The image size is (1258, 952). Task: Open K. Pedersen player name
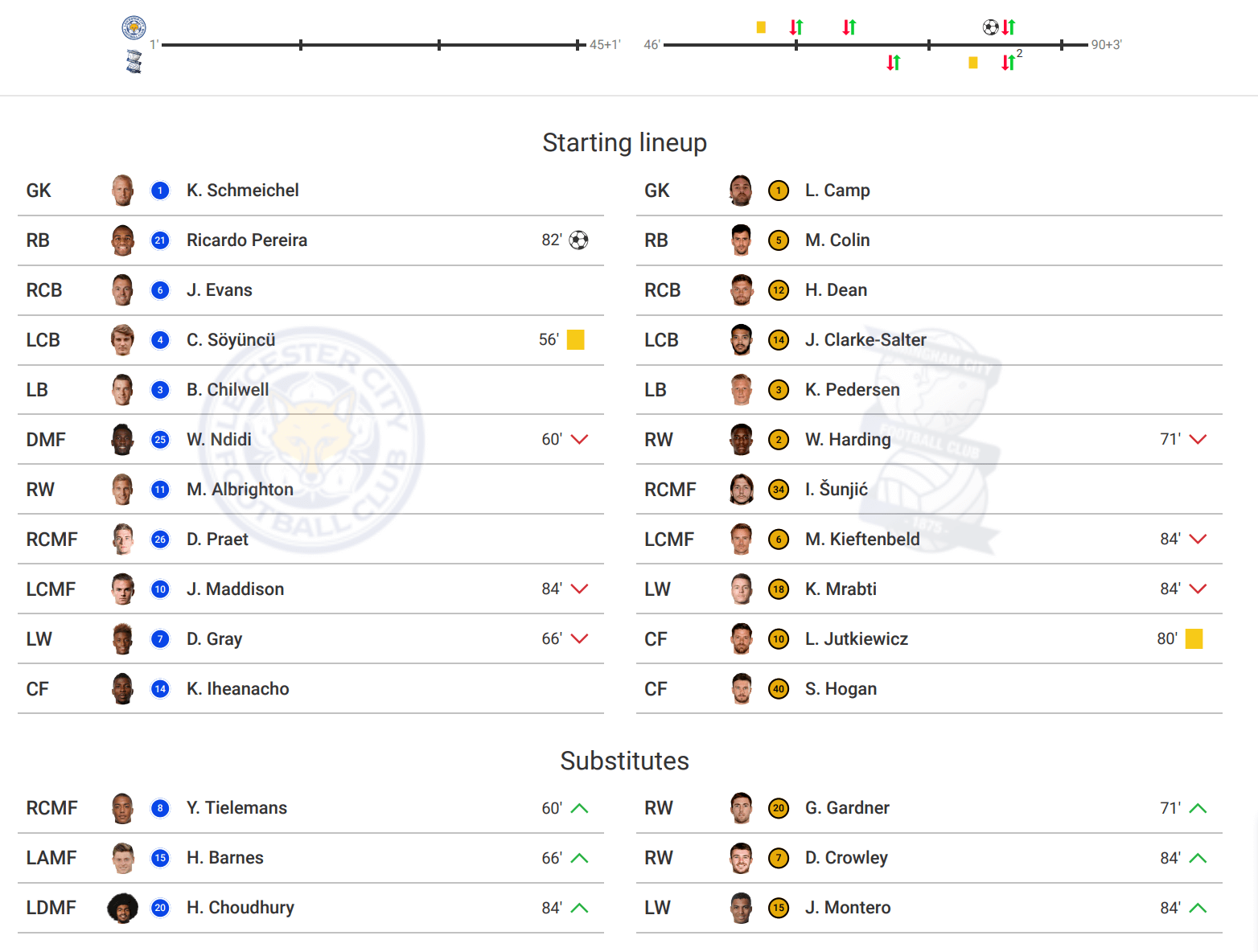[853, 389]
